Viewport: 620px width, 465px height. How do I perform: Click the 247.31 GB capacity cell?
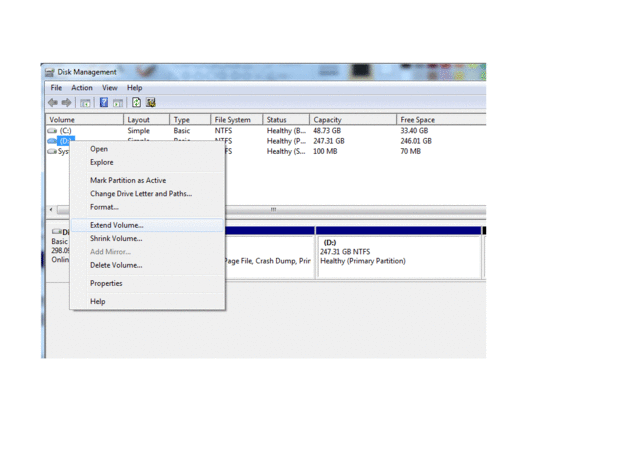click(x=329, y=141)
